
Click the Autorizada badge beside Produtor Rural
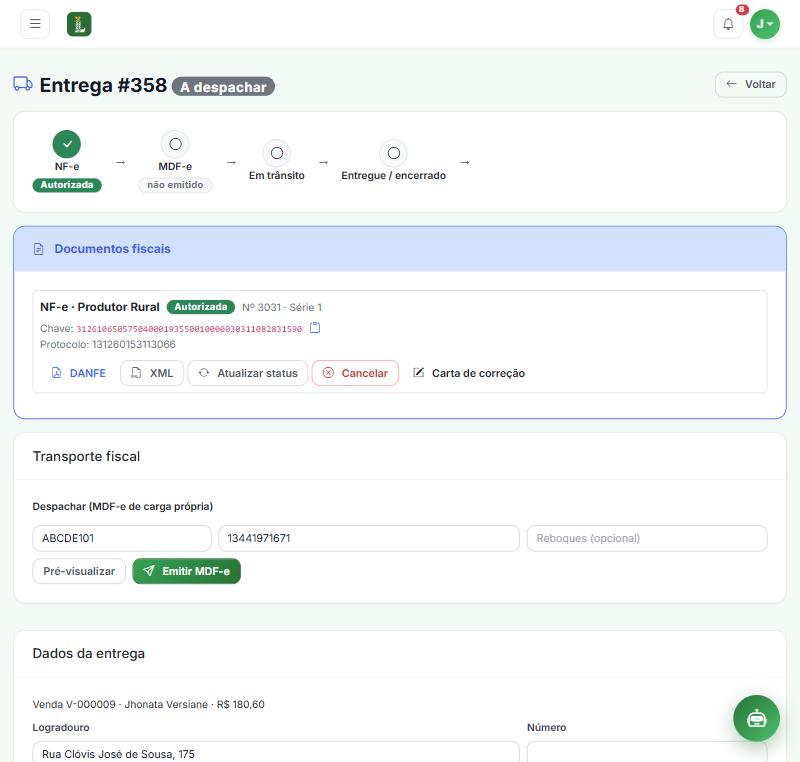coord(201,307)
